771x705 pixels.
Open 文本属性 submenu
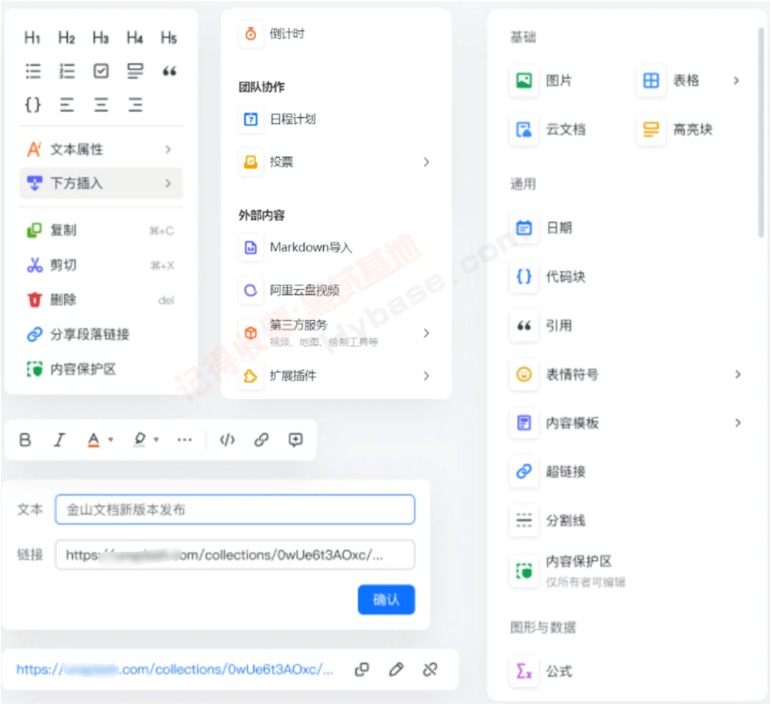tap(101, 149)
